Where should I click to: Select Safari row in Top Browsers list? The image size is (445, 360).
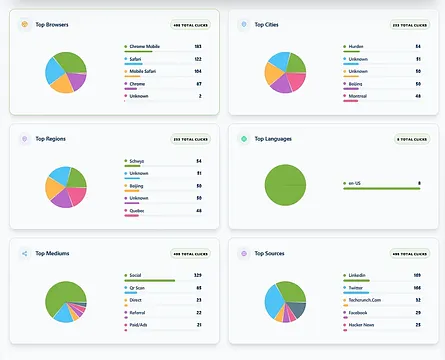coord(163,60)
